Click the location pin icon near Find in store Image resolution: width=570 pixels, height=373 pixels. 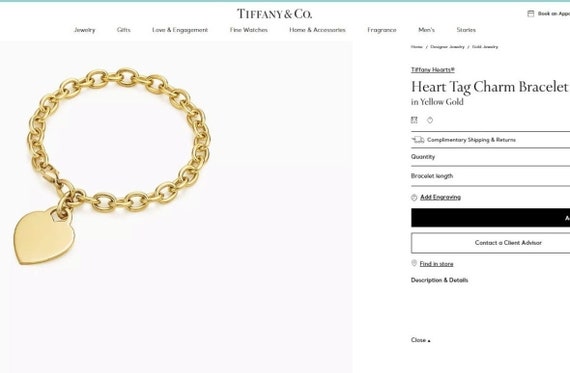pyautogui.click(x=414, y=263)
